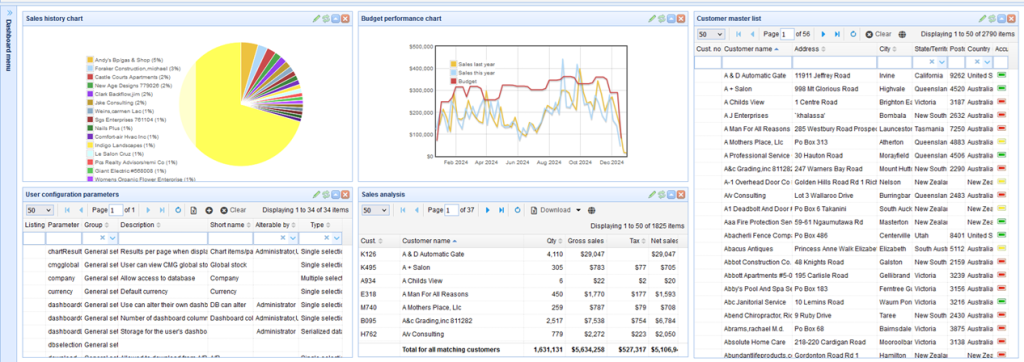This screenshot has height=362, width=1024.
Task: Edit the Sales analysis panel
Action: (652, 194)
